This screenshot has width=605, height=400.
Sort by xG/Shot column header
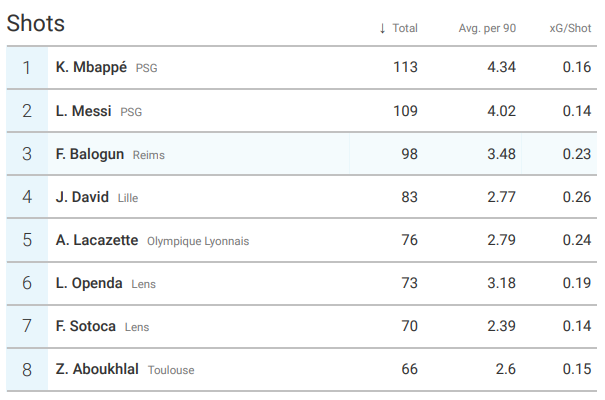click(571, 28)
